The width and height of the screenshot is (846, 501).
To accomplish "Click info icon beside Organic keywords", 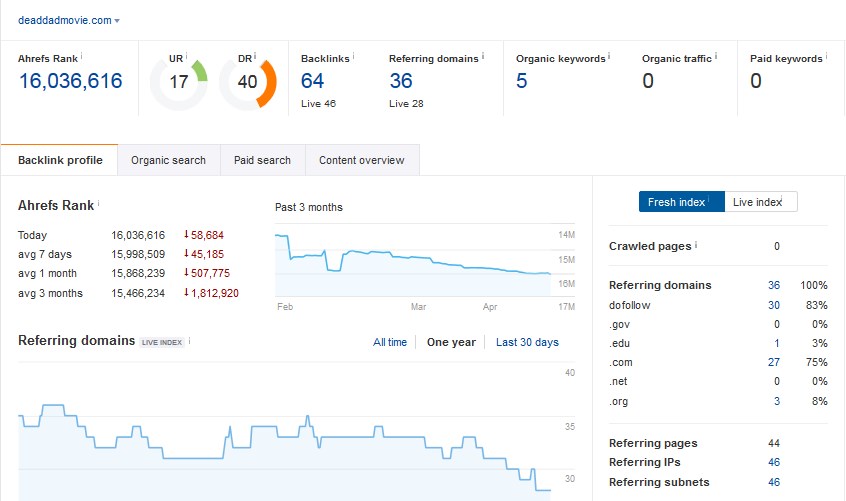I will [609, 57].
